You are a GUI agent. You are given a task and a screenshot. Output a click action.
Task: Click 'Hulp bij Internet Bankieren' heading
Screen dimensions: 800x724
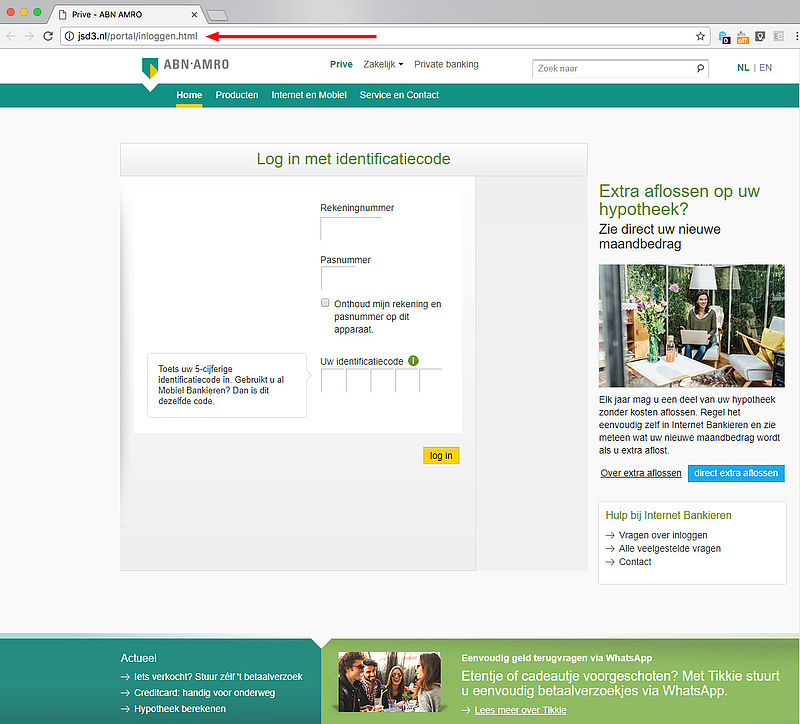tap(668, 515)
